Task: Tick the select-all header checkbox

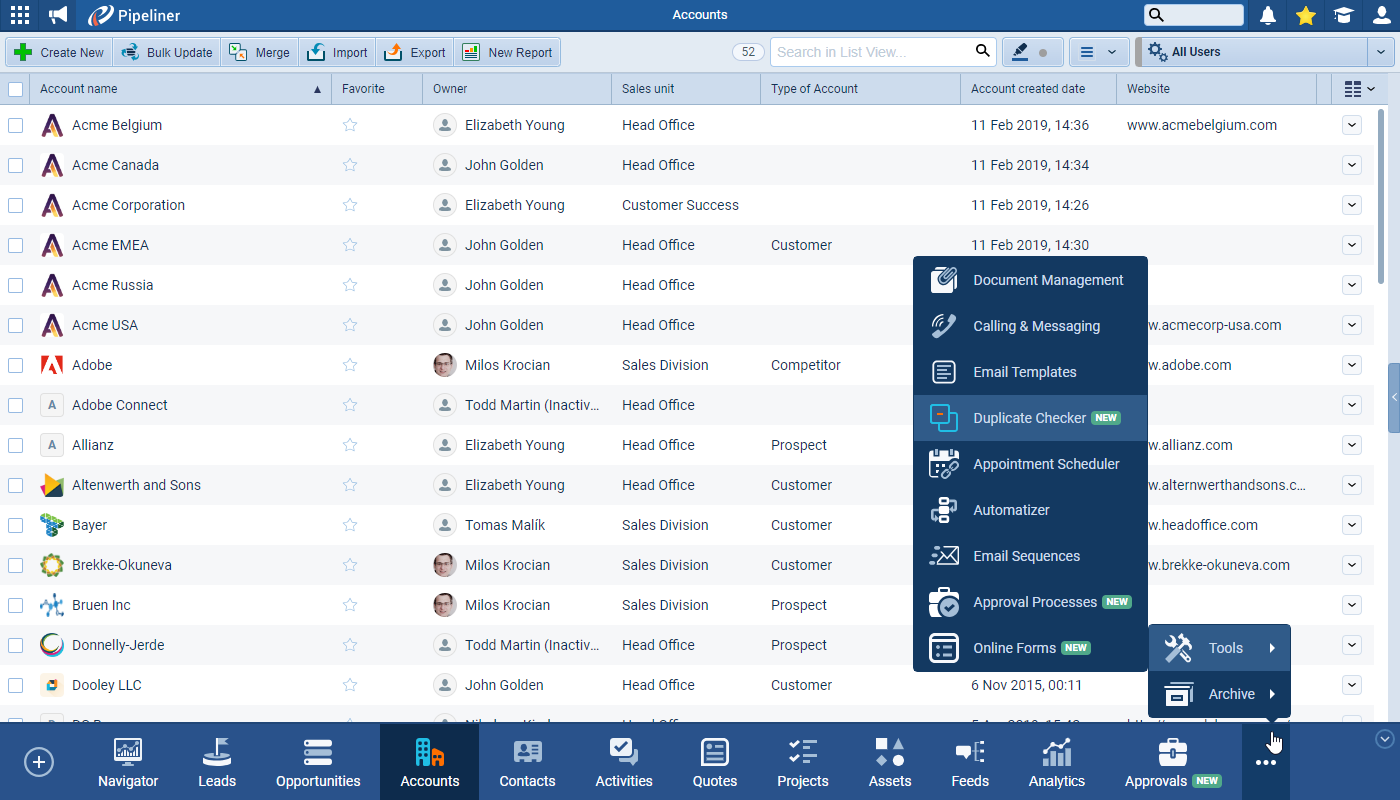Action: tap(16, 89)
